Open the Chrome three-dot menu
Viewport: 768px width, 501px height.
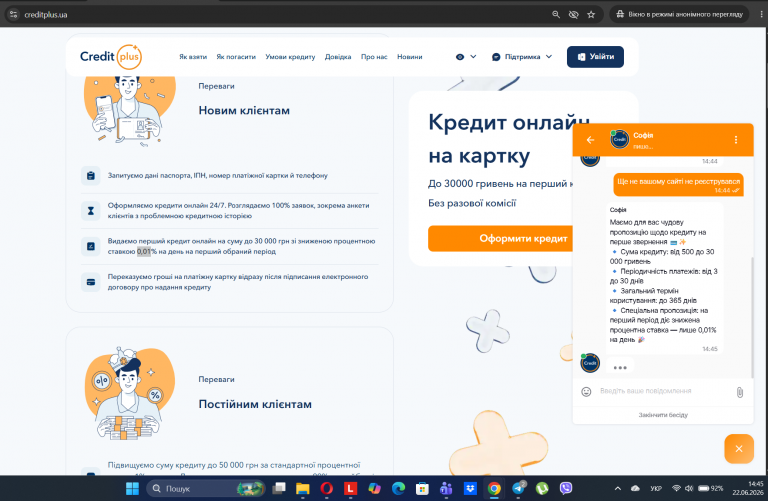pyautogui.click(x=761, y=15)
